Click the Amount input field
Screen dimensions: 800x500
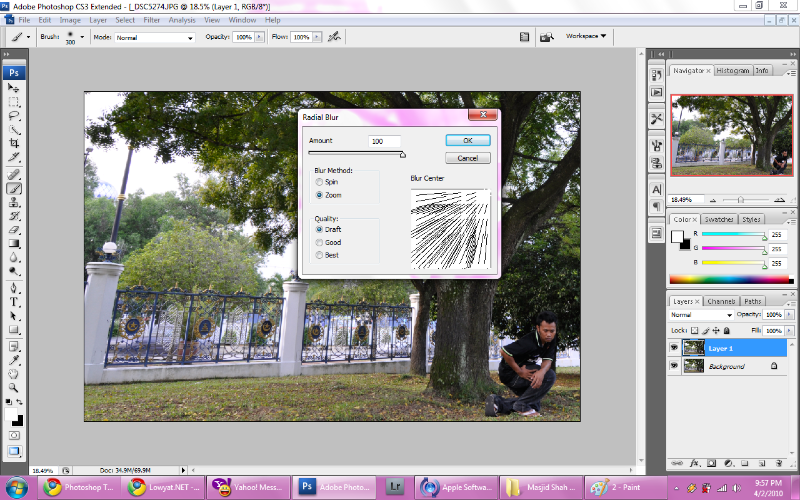coord(384,141)
